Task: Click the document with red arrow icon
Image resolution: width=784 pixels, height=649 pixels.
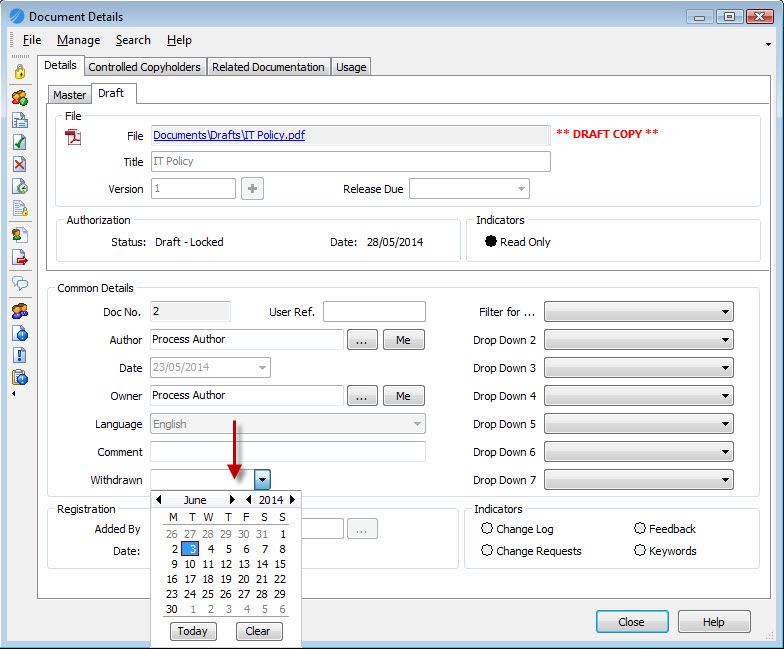Action: click(x=20, y=258)
